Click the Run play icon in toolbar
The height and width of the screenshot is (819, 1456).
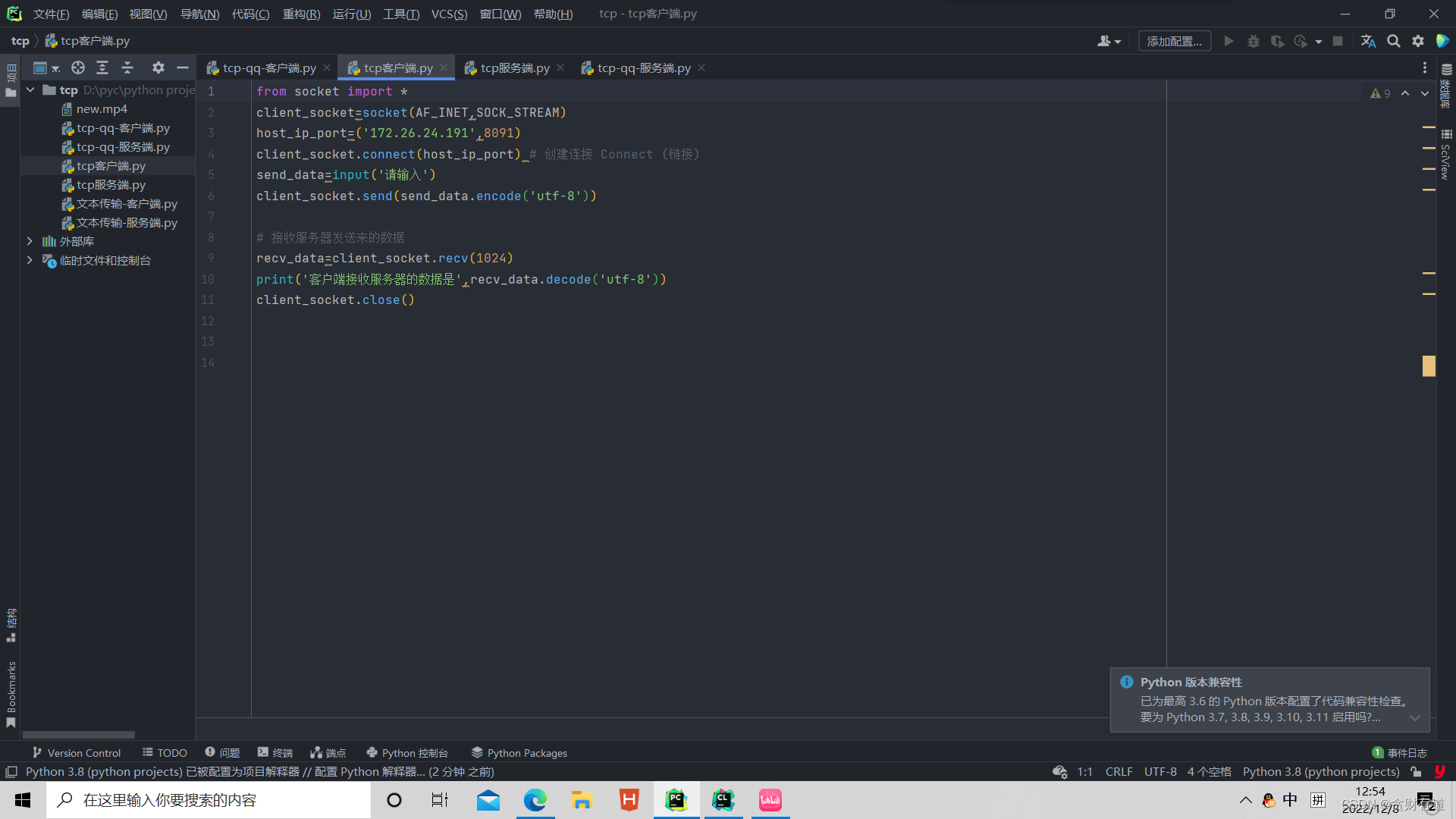[1228, 41]
